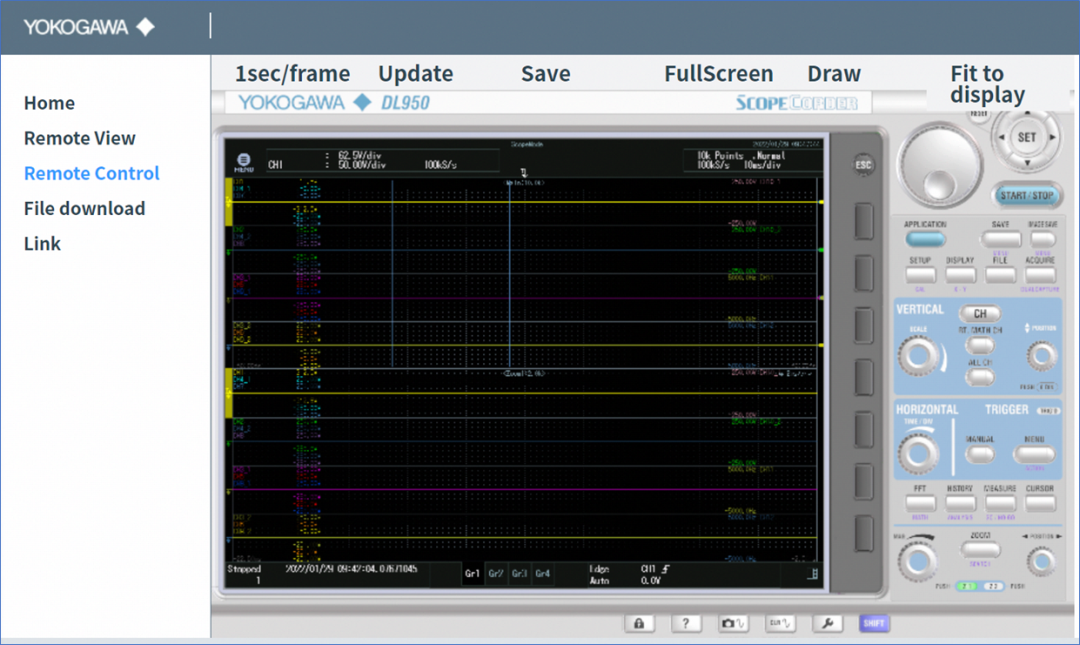Click the Fit to display option
This screenshot has height=645, width=1080.
pyautogui.click(x=987, y=84)
